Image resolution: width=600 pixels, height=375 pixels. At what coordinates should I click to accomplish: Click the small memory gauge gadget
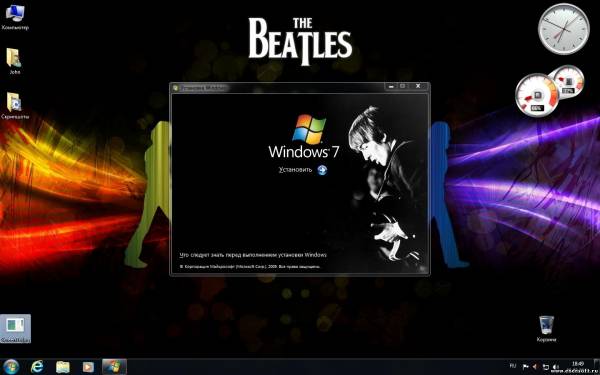pos(569,82)
